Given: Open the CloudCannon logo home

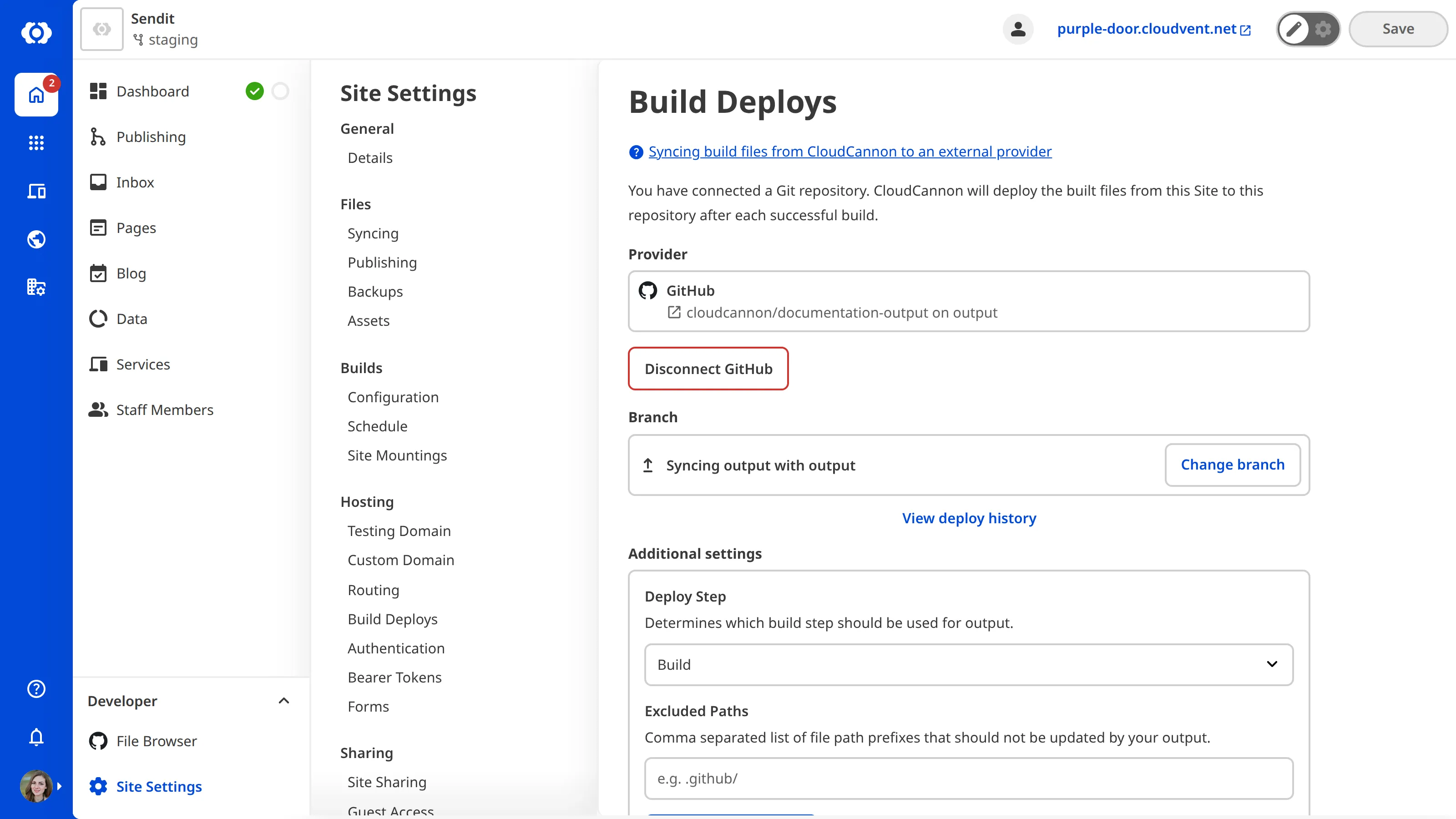Looking at the screenshot, I should click(36, 32).
